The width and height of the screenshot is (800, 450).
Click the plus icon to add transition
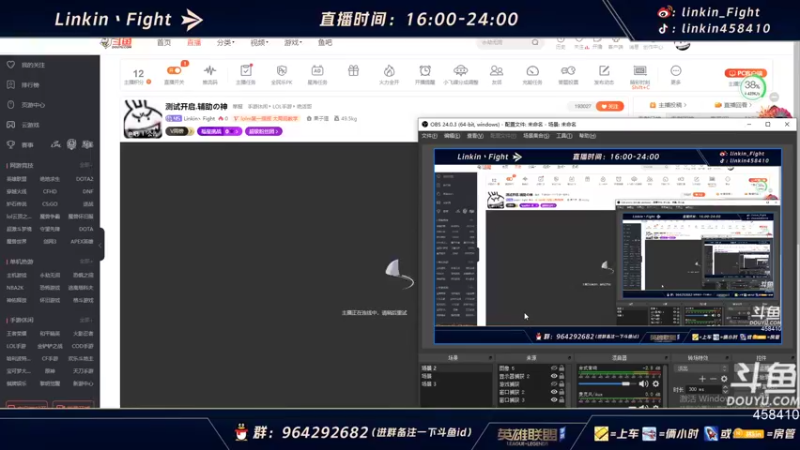[703, 379]
